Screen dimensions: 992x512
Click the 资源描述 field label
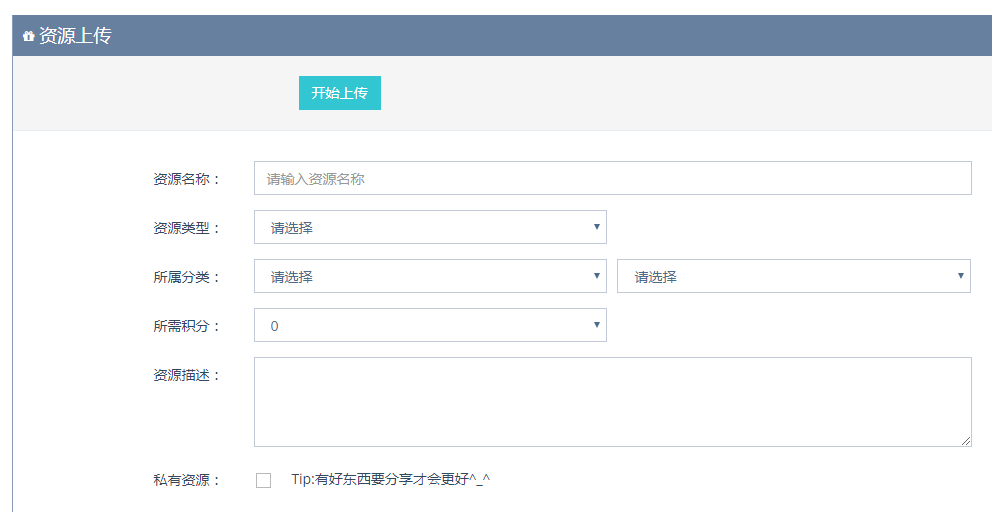coord(186,375)
